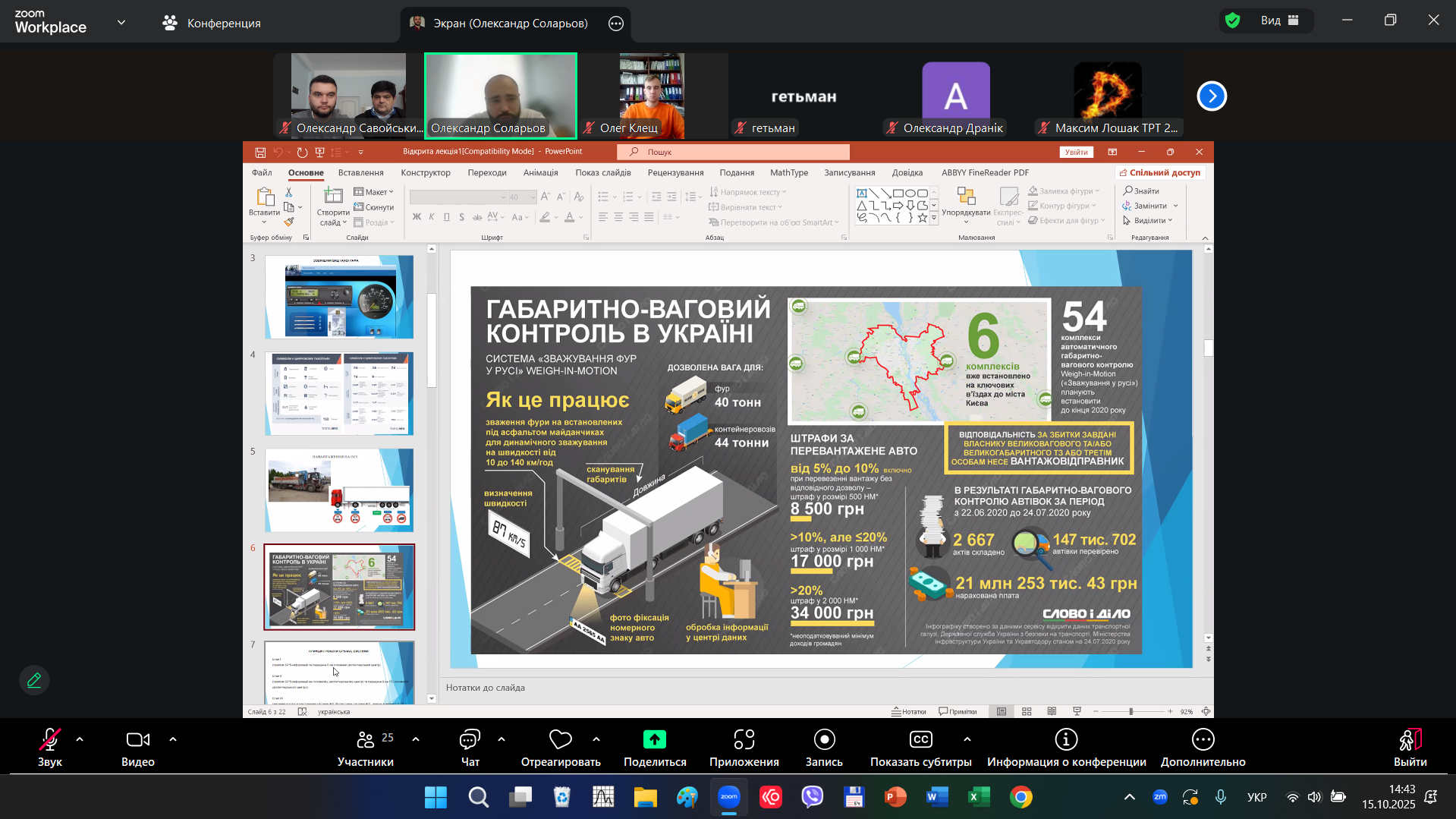The image size is (1456, 819).
Task: Click the Выйти leave meeting button
Action: (x=1410, y=748)
